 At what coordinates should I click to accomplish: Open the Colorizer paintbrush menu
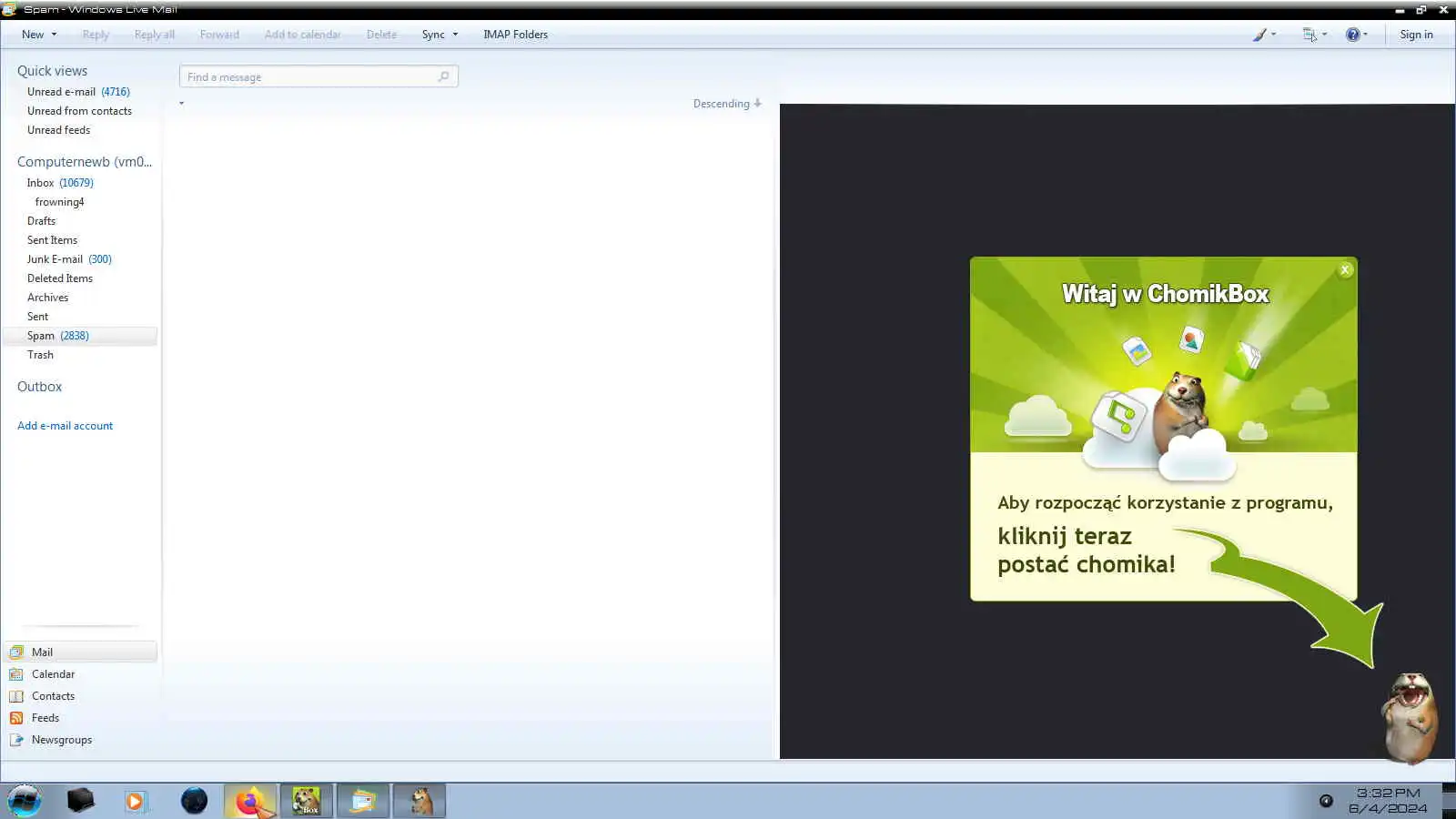click(x=1264, y=35)
